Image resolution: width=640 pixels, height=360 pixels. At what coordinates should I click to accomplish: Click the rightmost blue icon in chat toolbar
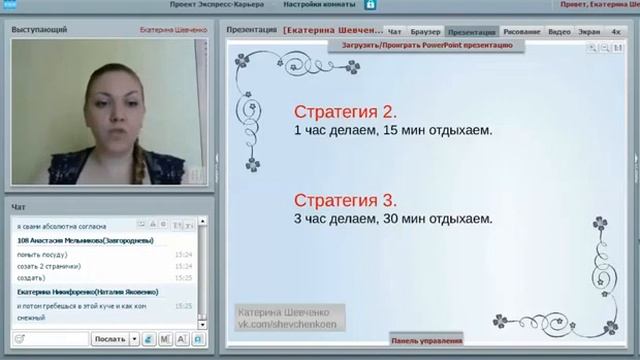[x=198, y=339]
